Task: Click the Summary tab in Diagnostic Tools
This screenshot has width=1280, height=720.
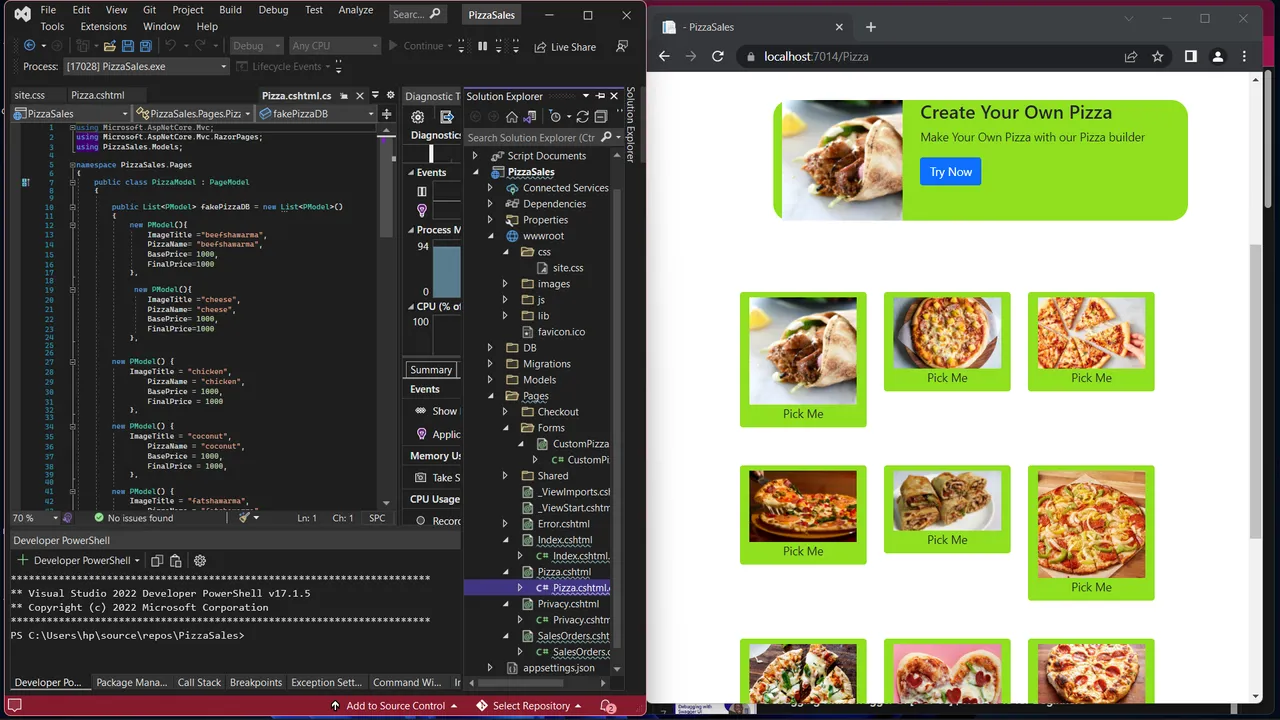Action: click(x=431, y=370)
